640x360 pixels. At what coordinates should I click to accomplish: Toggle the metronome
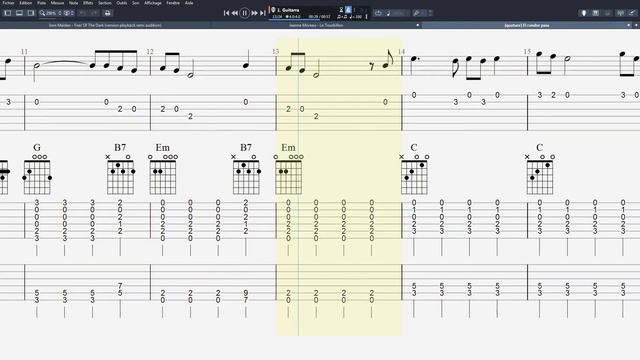click(x=349, y=10)
